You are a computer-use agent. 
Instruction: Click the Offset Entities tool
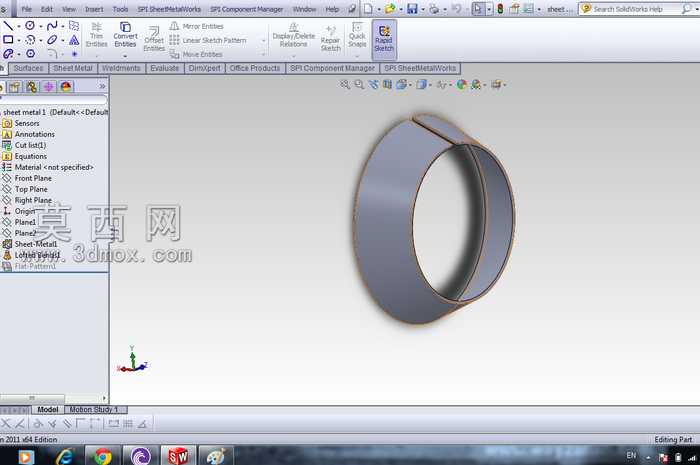click(x=154, y=38)
